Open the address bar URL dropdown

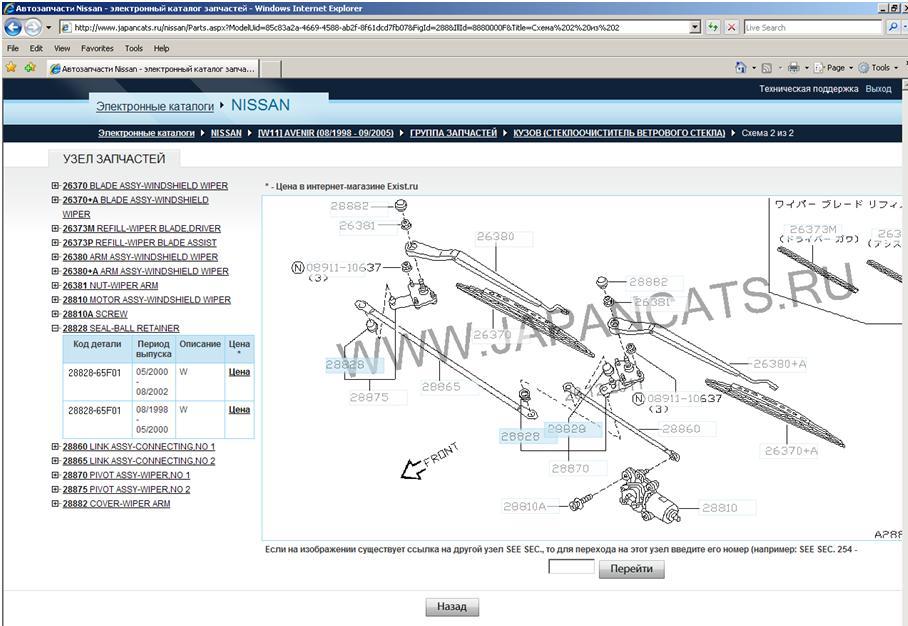(x=695, y=27)
